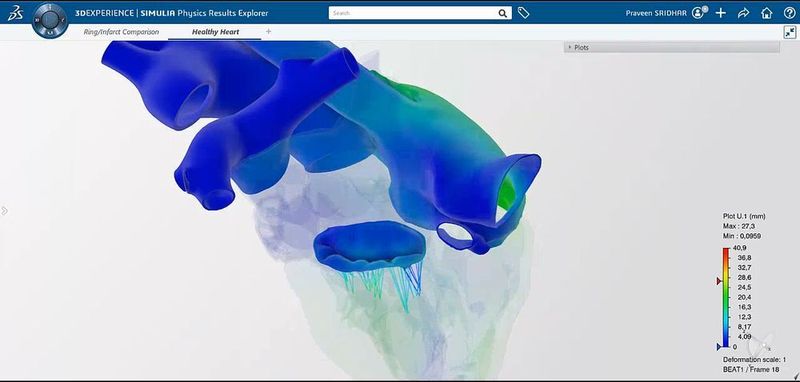Expand the left side panel chevron
The width and height of the screenshot is (800, 382).
click(x=4, y=210)
